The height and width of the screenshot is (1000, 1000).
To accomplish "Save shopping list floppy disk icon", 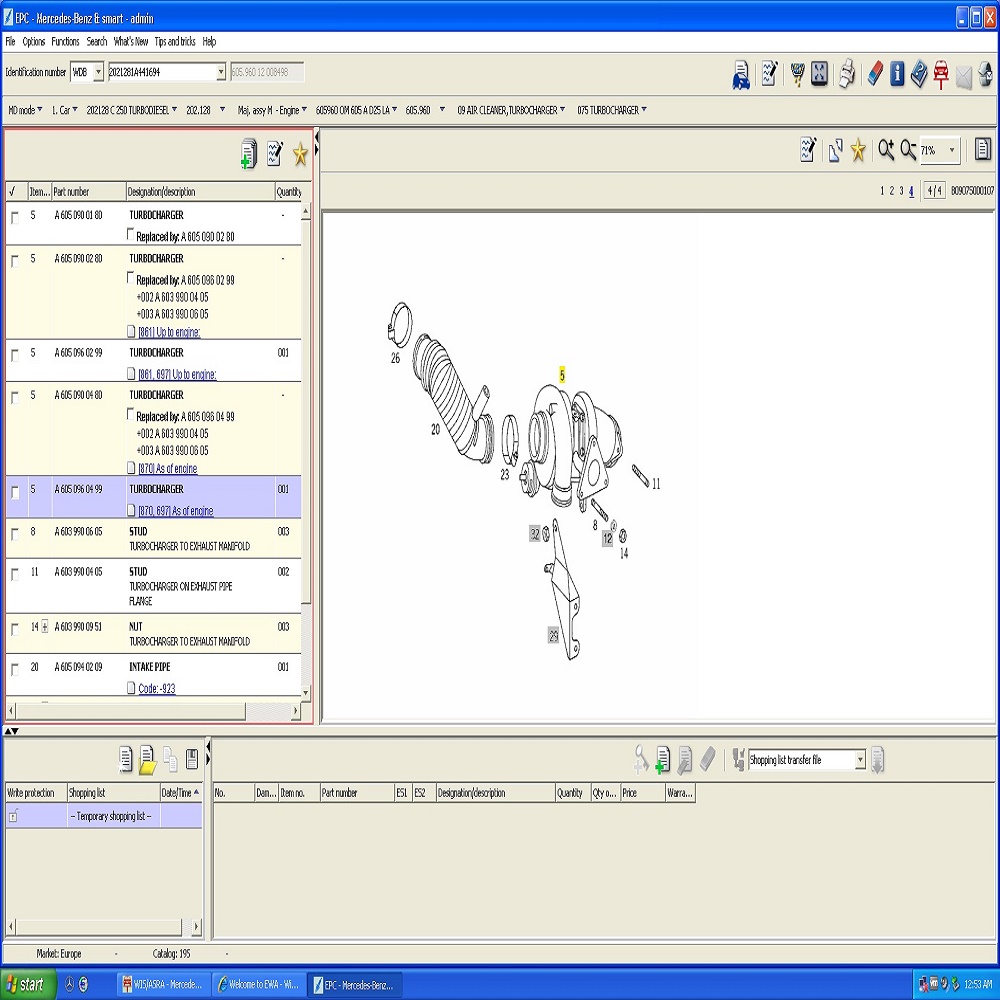I will point(191,759).
